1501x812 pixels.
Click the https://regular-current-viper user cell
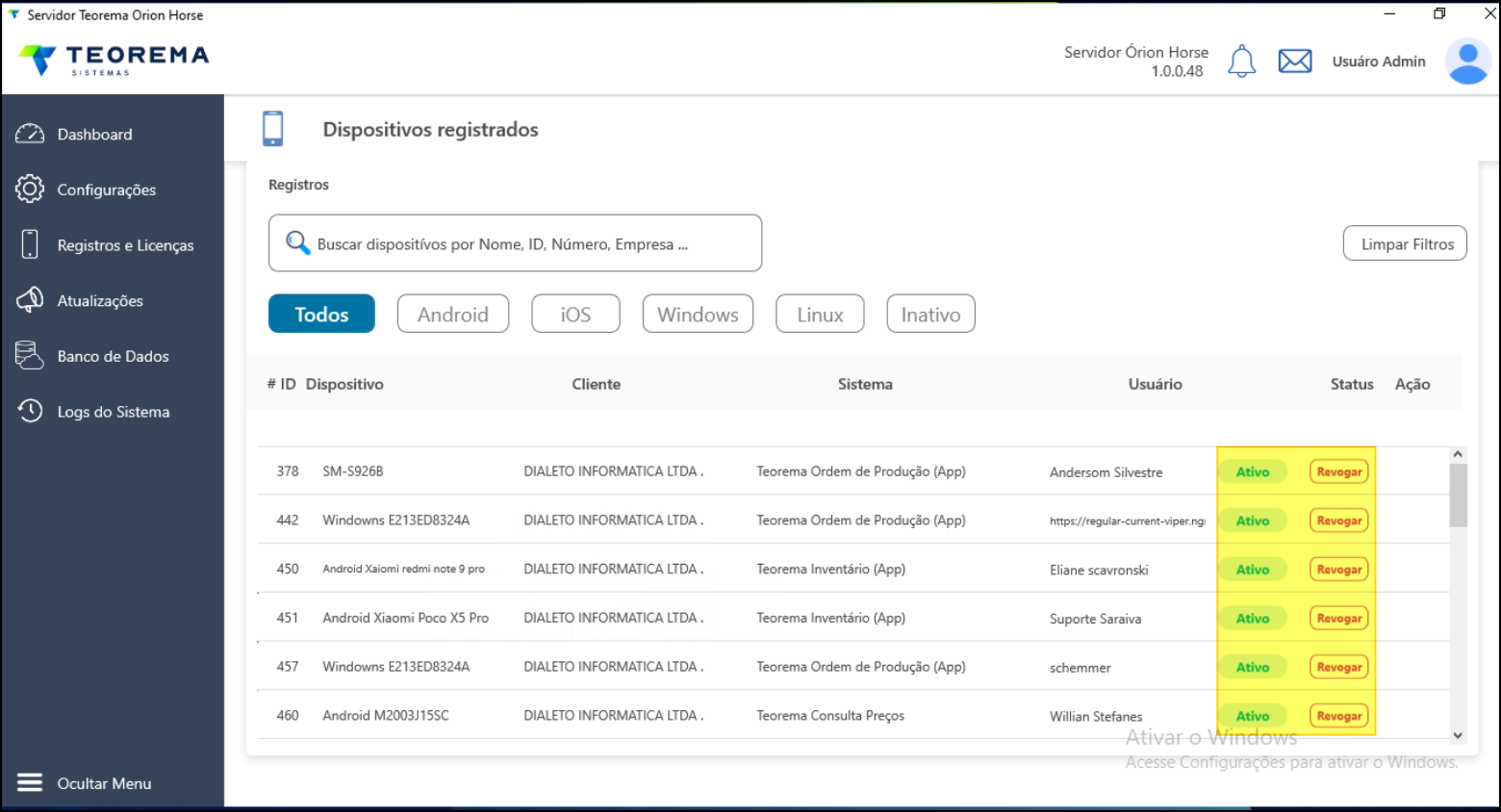(x=1127, y=520)
